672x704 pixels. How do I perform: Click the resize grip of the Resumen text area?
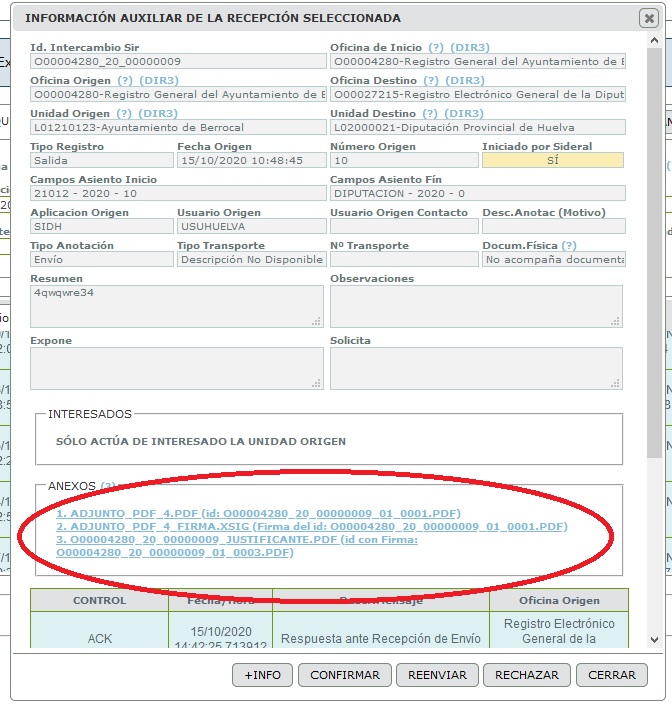[316, 321]
